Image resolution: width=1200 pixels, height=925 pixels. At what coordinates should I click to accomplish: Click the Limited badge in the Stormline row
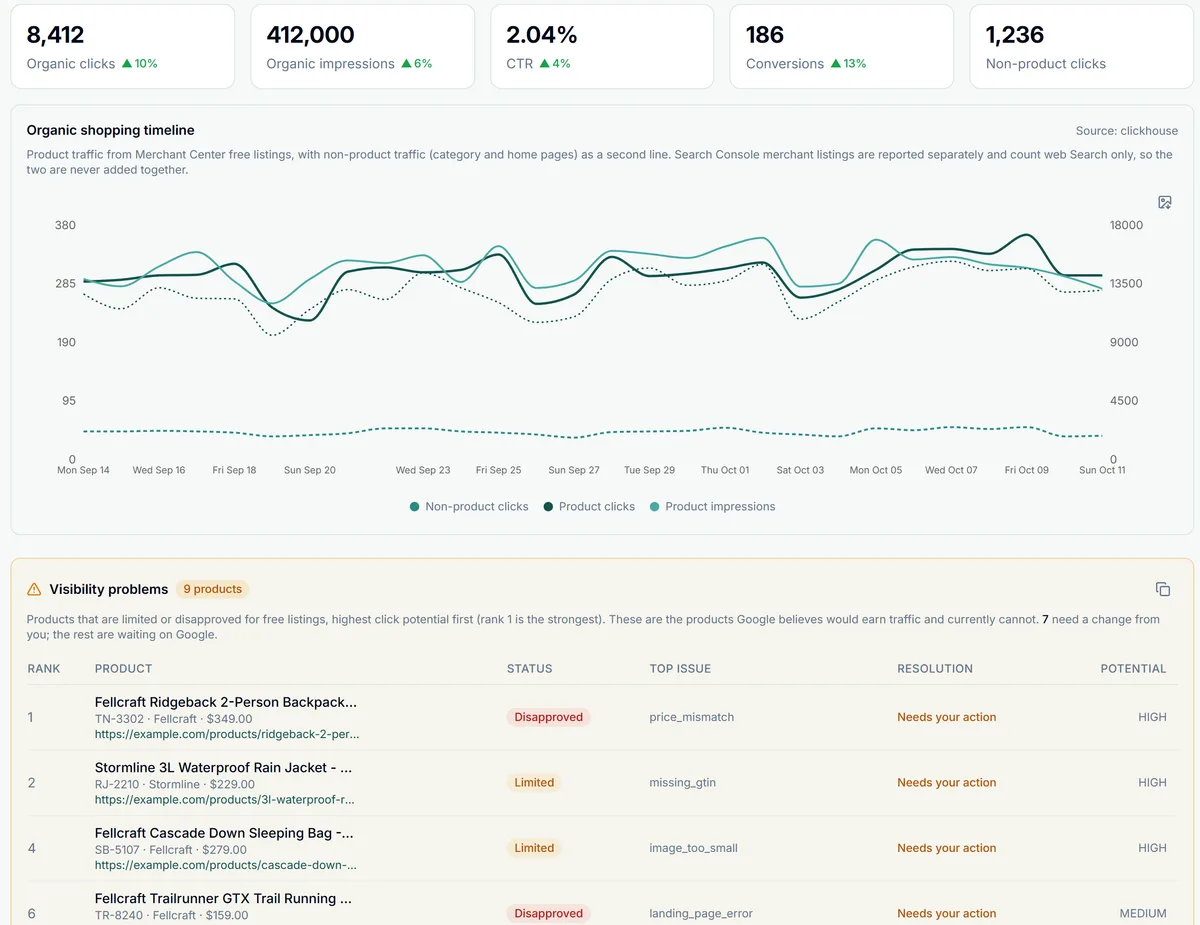[534, 783]
